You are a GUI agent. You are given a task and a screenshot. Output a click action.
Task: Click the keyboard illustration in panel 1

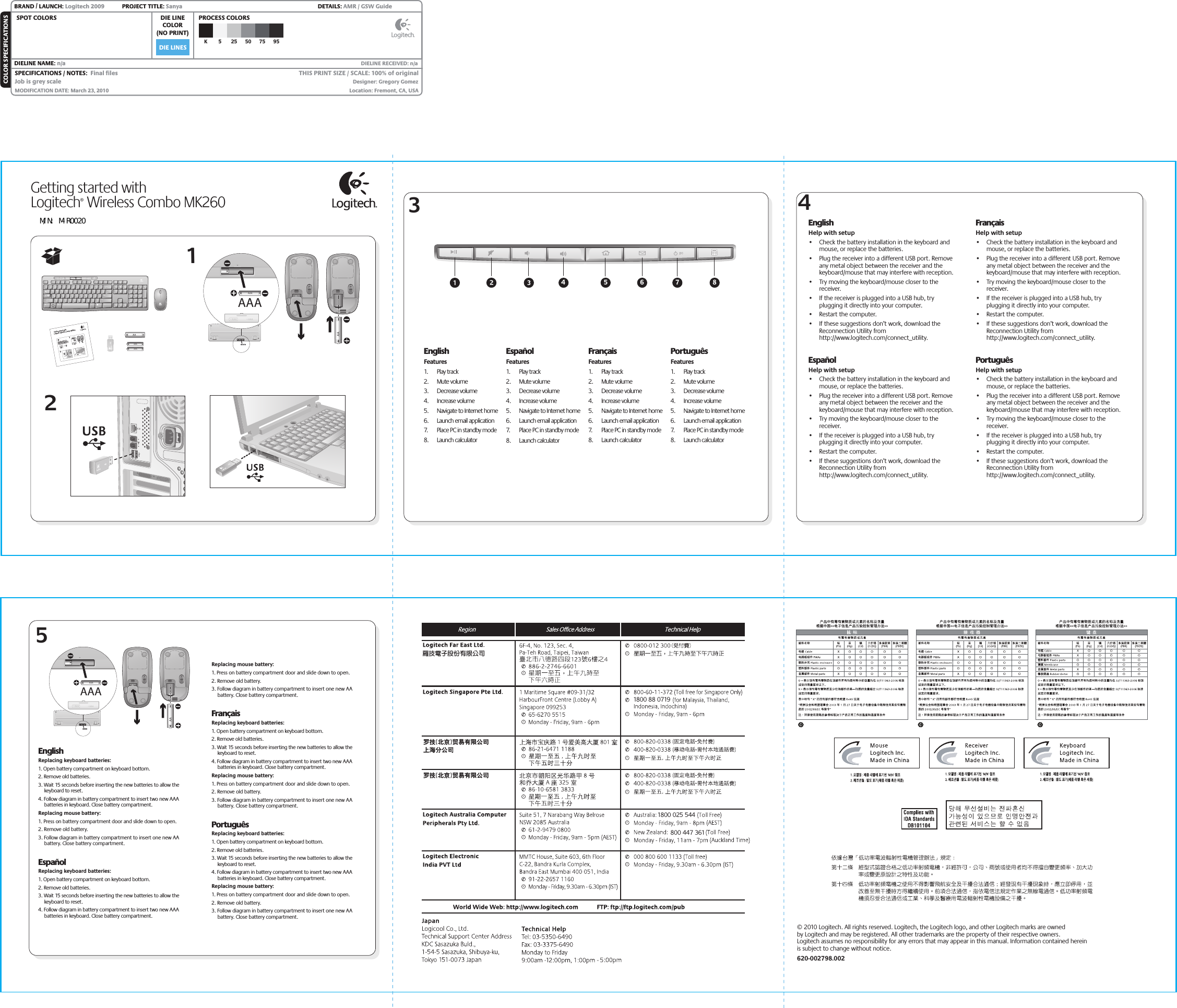click(x=95, y=293)
